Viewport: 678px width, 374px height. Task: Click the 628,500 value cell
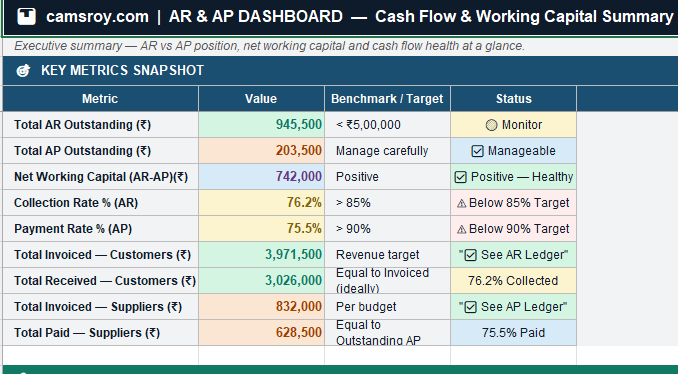pyautogui.click(x=261, y=332)
